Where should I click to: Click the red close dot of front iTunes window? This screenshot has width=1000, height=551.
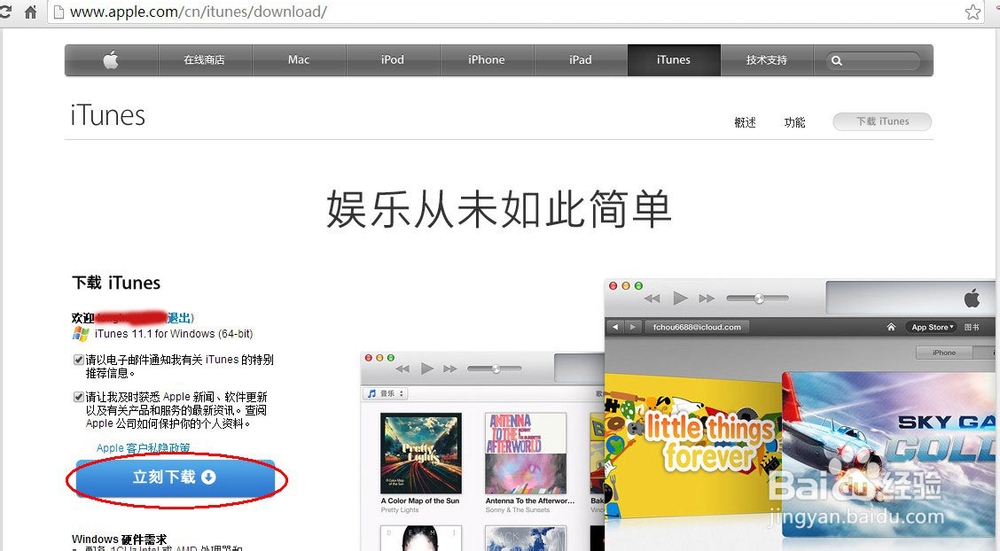[x=613, y=286]
